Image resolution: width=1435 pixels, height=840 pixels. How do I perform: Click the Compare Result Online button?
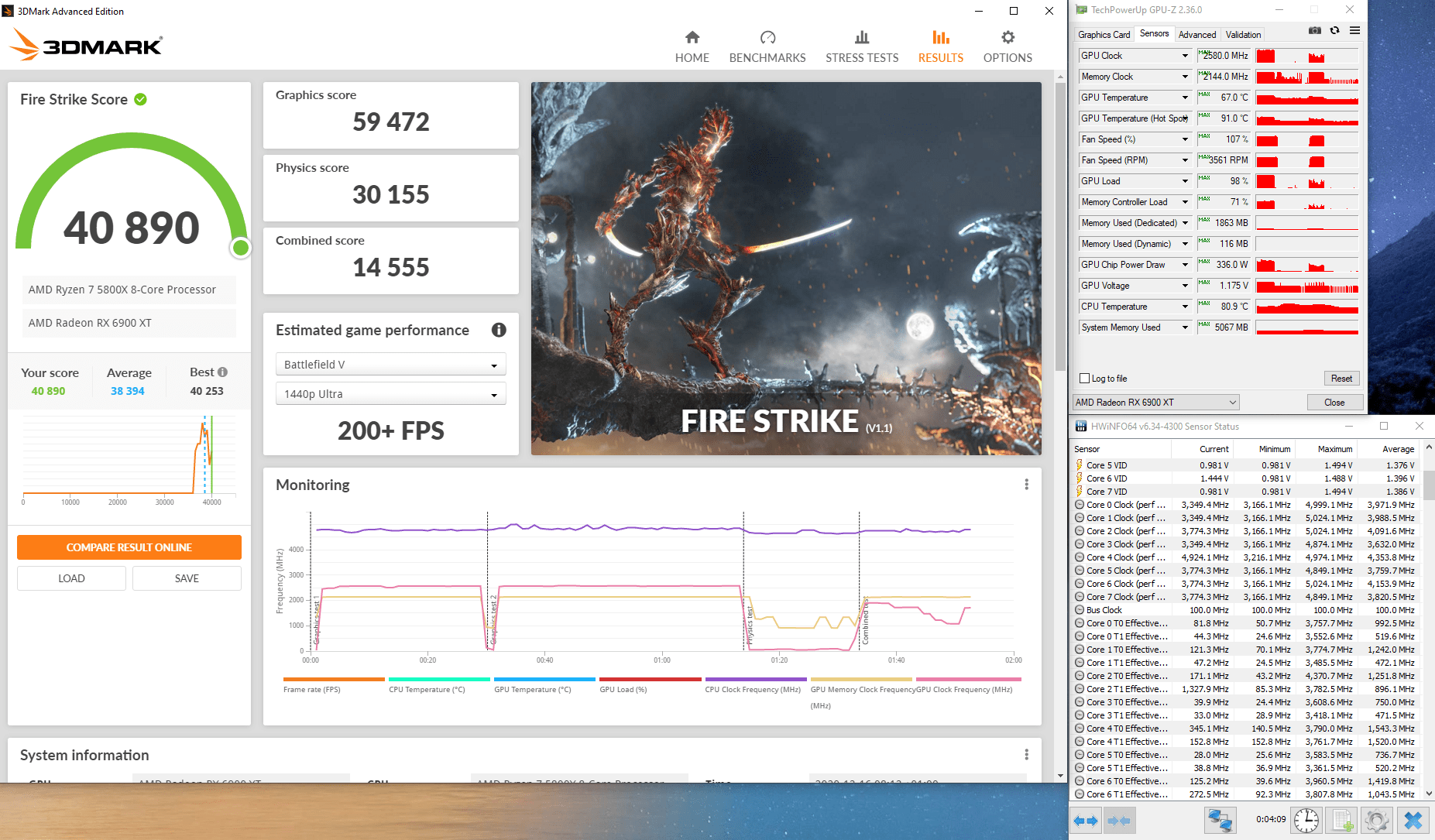click(129, 547)
